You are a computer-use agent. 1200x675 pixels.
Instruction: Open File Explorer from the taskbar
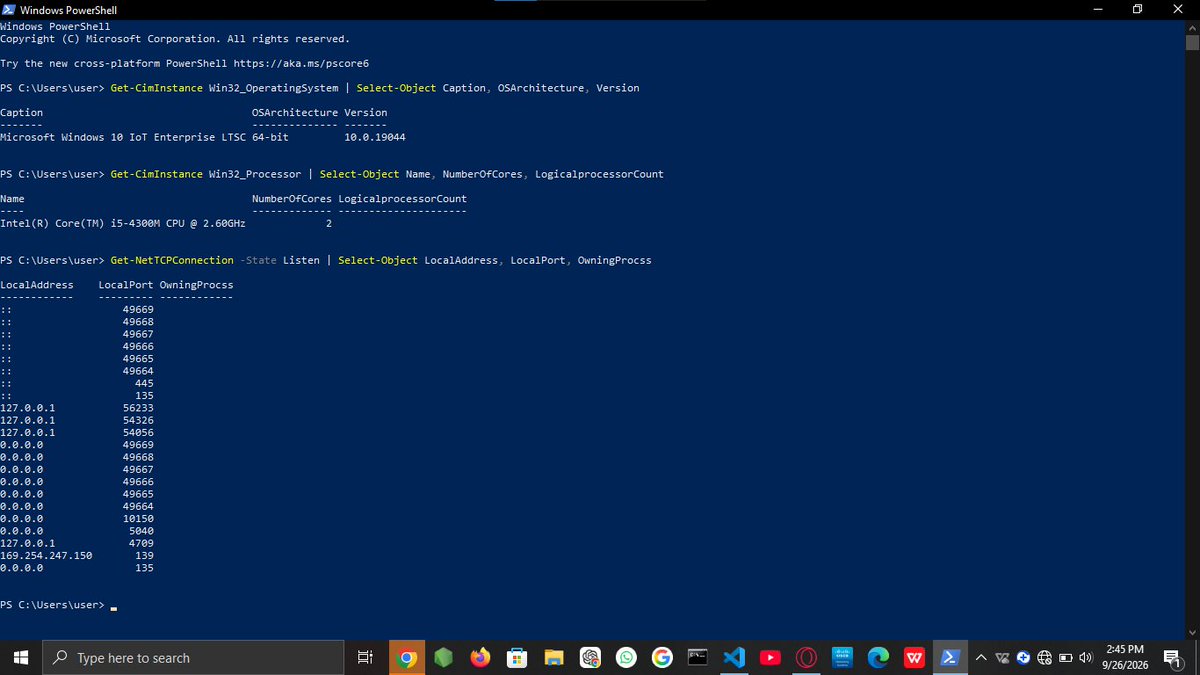[554, 657]
